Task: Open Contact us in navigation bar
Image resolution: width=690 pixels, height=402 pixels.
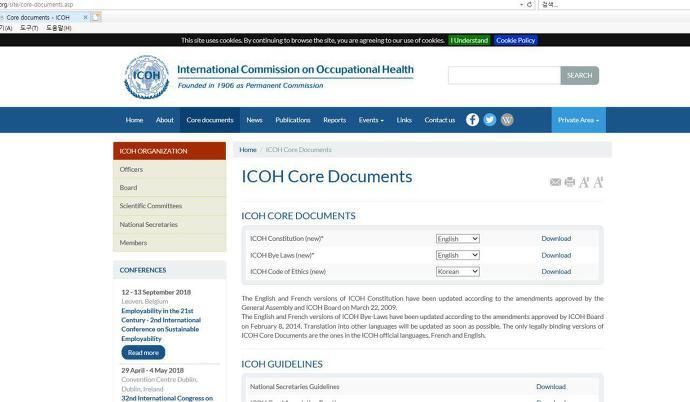Action: click(440, 120)
